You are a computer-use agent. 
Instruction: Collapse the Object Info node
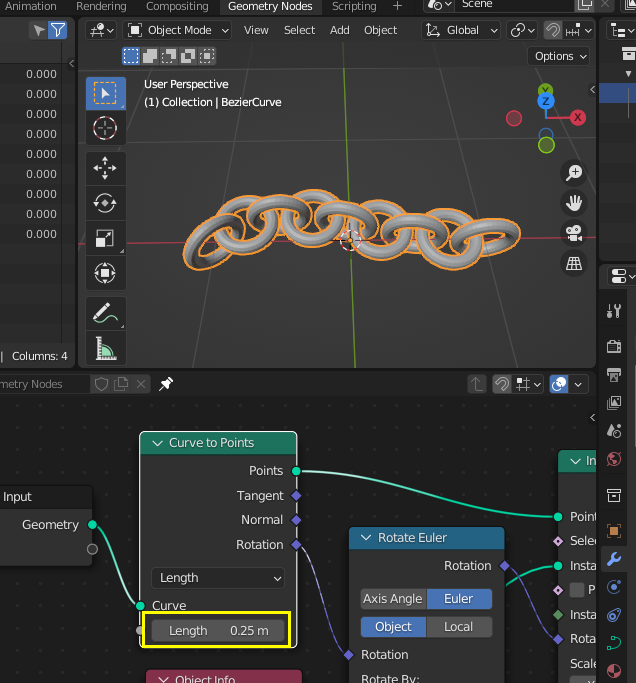(x=163, y=679)
